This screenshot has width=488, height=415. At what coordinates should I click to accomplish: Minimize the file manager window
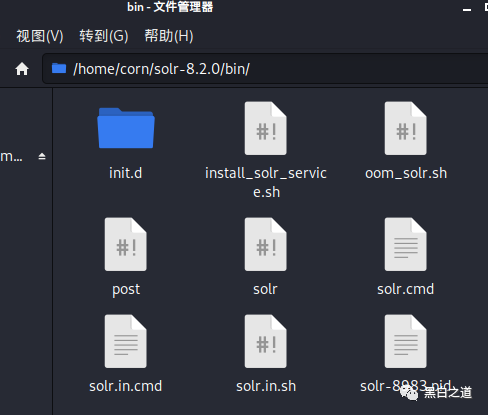(x=467, y=9)
